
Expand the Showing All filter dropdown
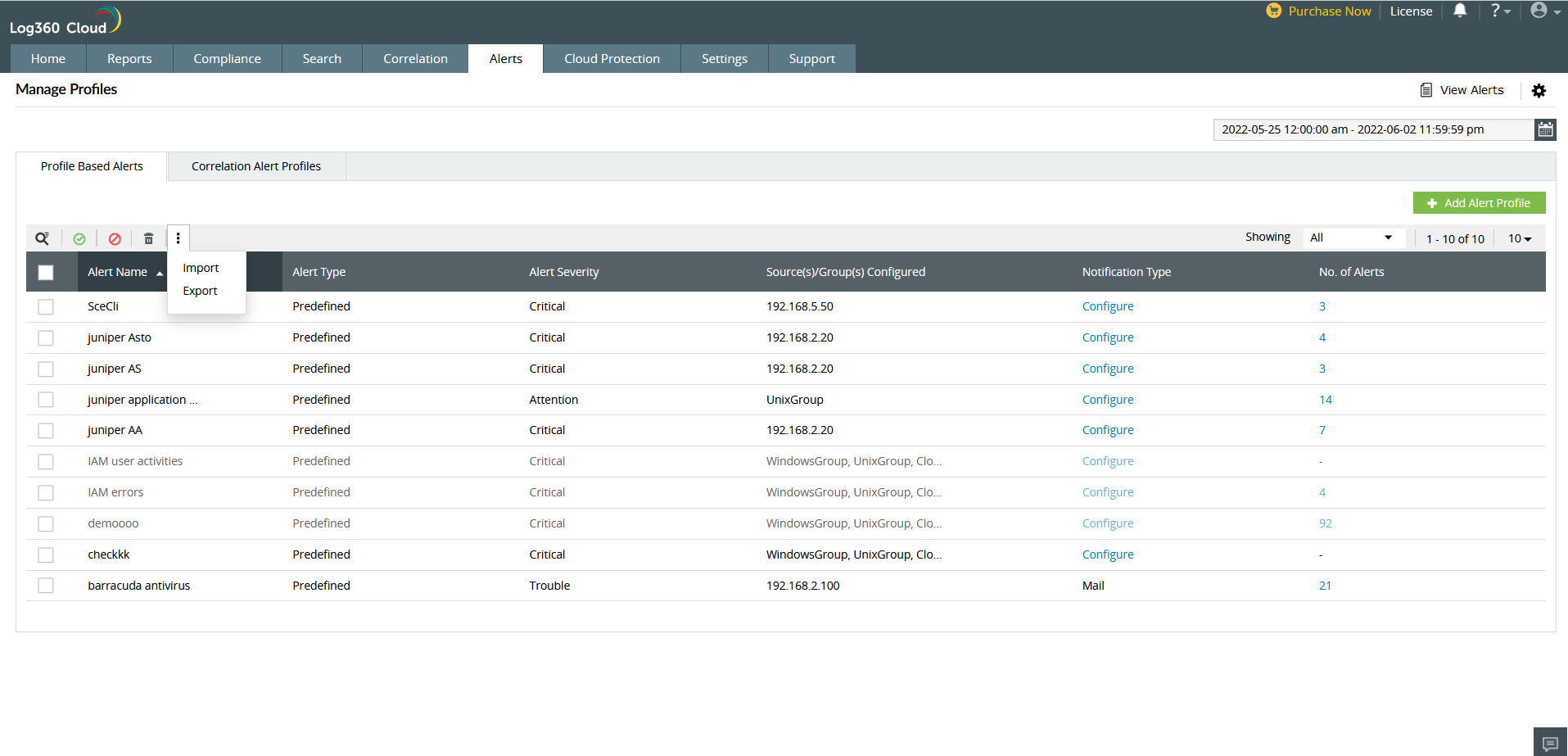(x=1352, y=238)
